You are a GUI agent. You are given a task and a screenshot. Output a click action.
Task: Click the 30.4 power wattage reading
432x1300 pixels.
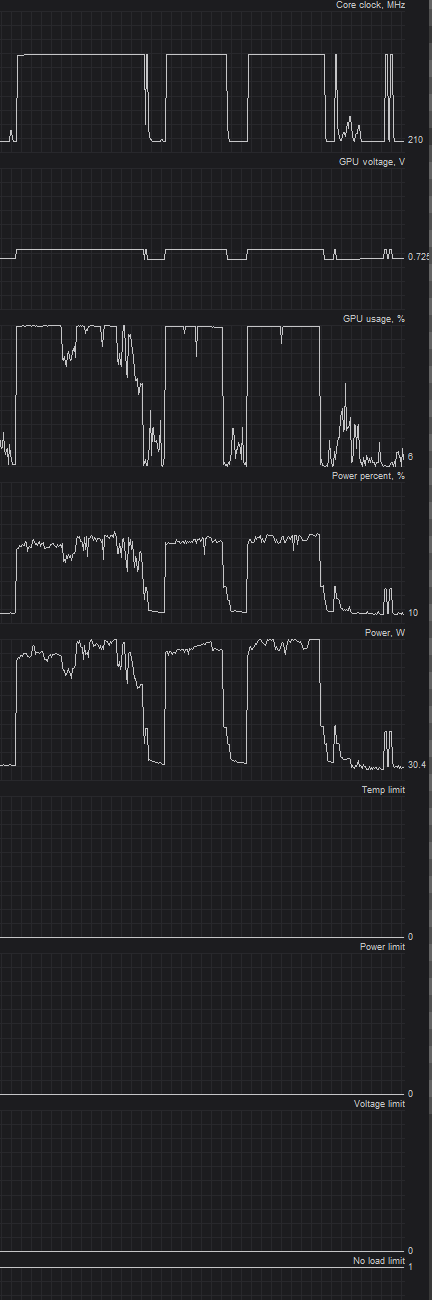pyautogui.click(x=417, y=766)
